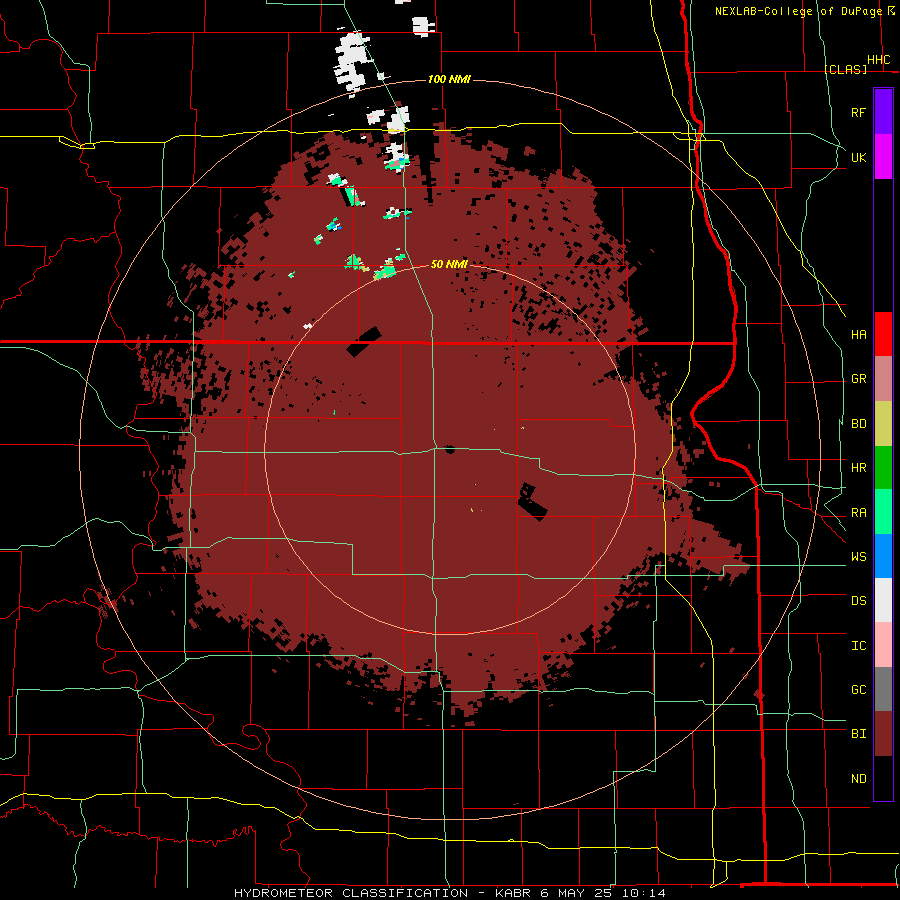Viewport: 900px width, 900px height.
Task: Click the DS legend label
Action: (858, 601)
